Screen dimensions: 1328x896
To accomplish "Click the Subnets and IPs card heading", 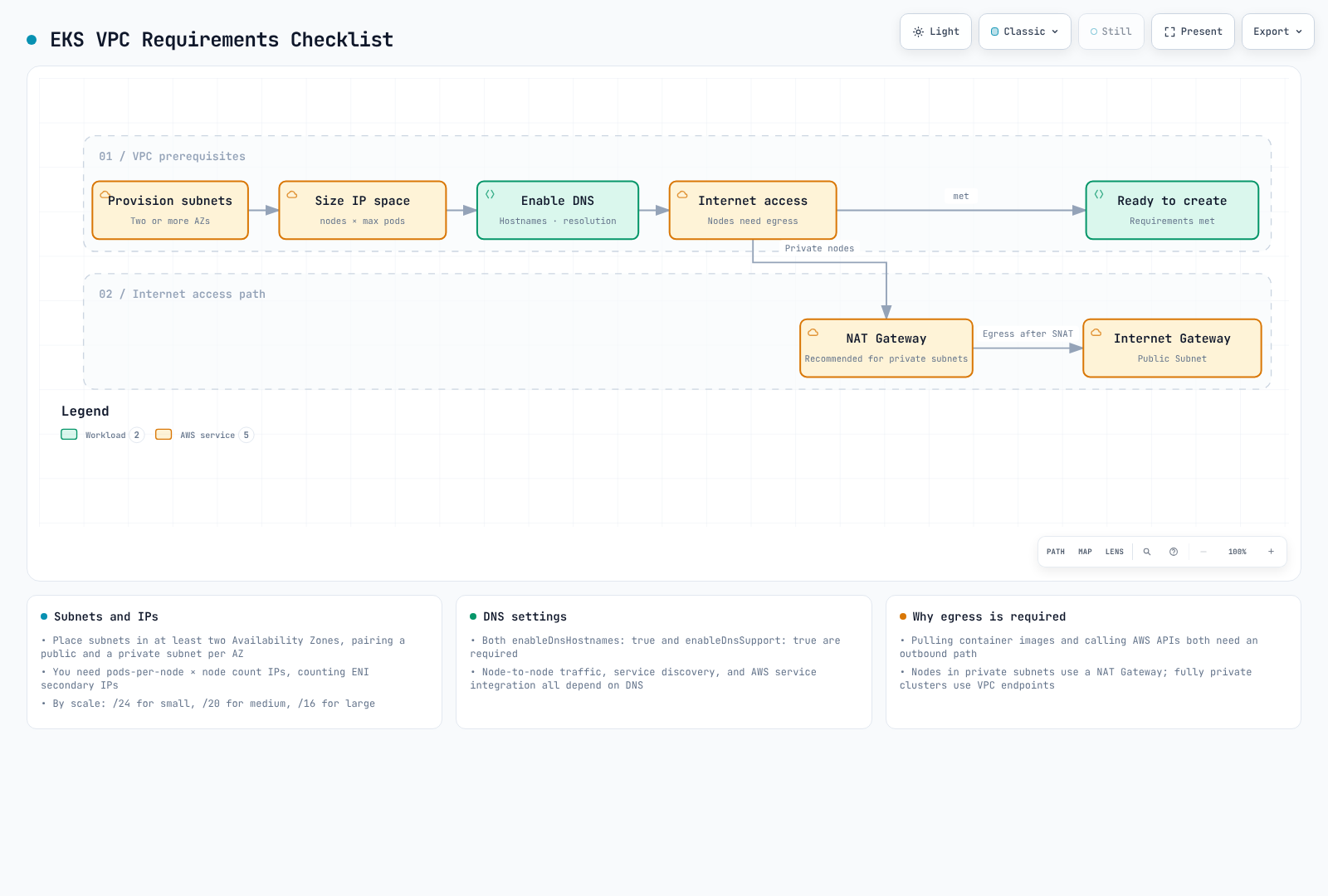I will pos(106,617).
